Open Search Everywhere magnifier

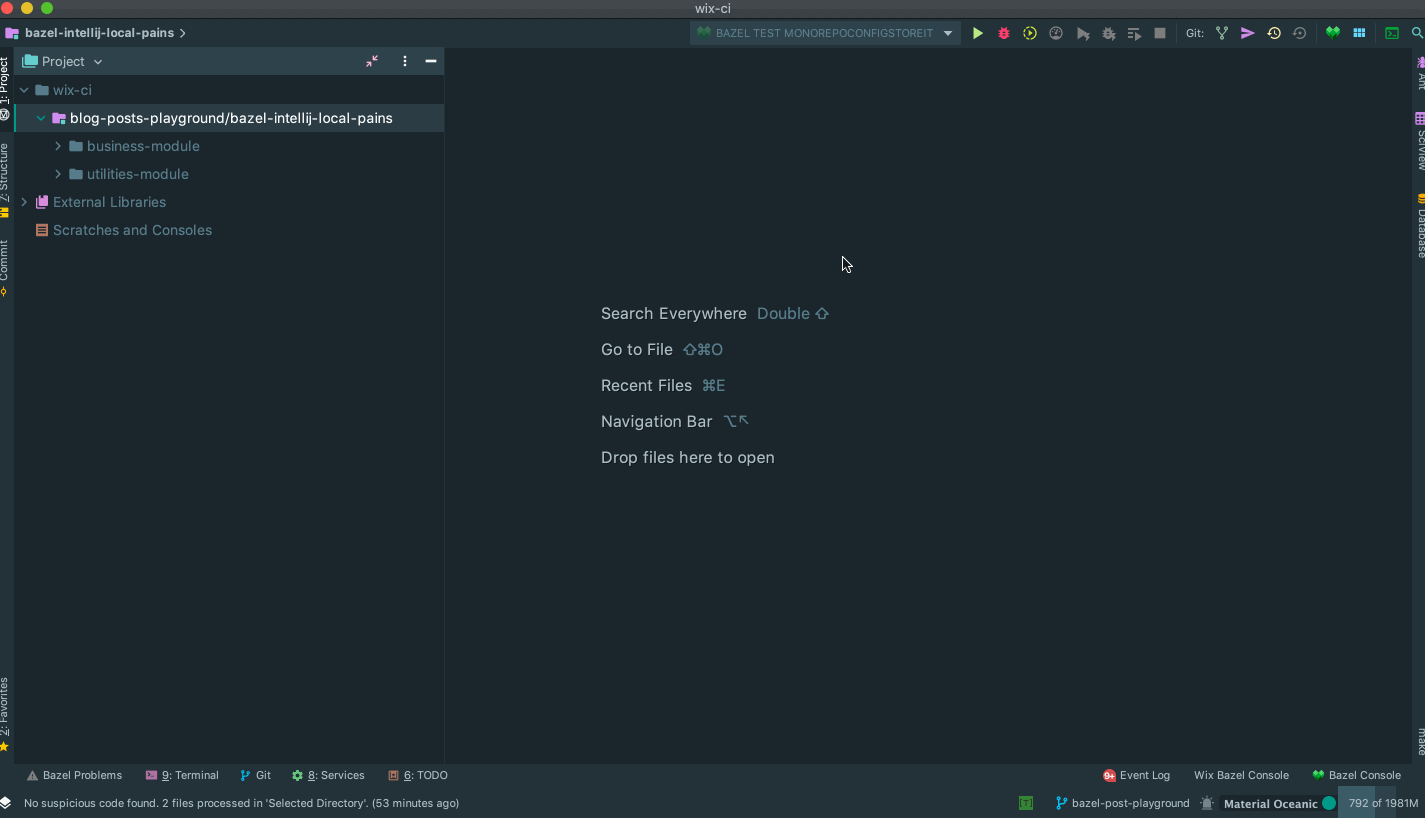coord(1417,33)
